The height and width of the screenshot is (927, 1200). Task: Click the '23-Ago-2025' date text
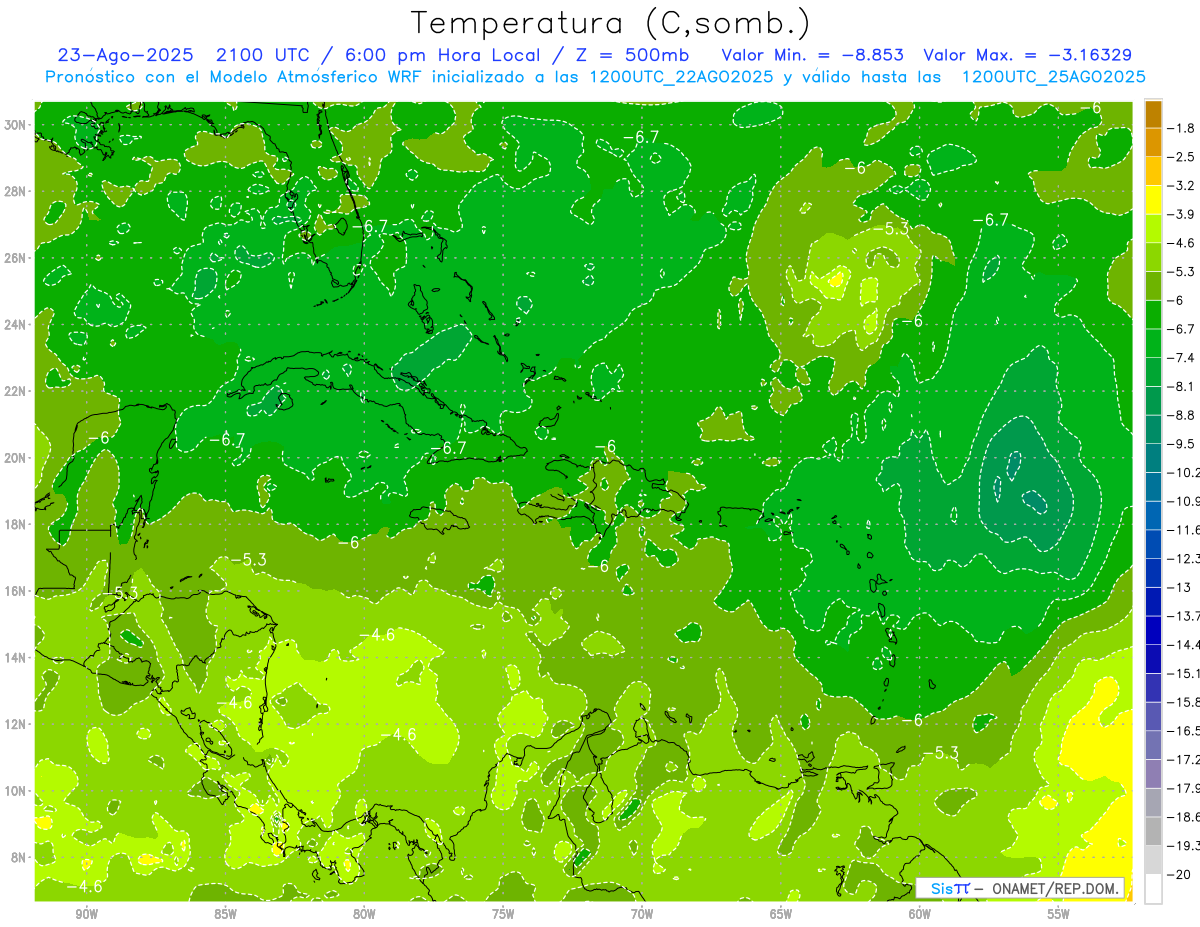pos(124,55)
